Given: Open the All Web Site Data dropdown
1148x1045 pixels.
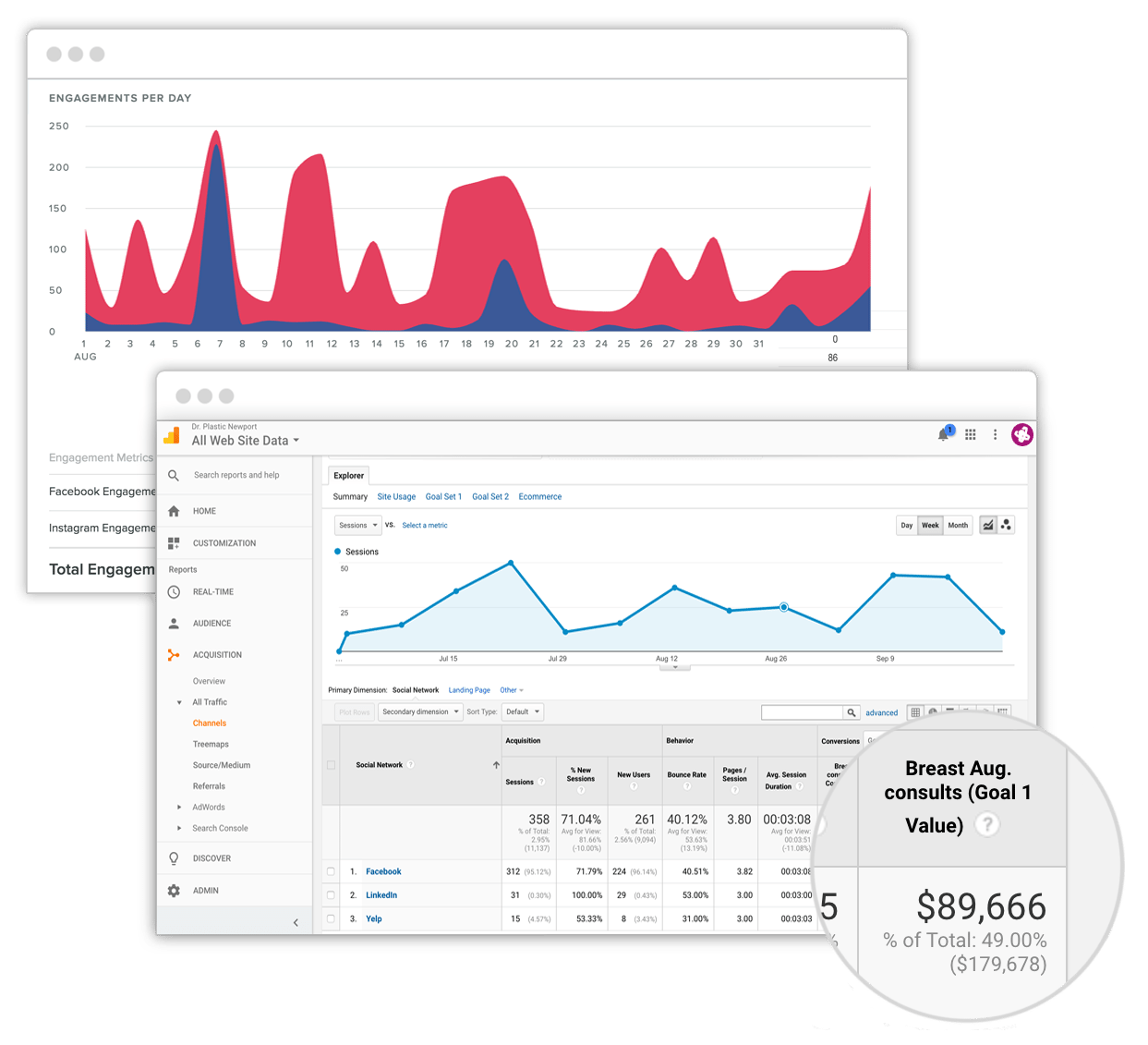Looking at the screenshot, I should (246, 441).
